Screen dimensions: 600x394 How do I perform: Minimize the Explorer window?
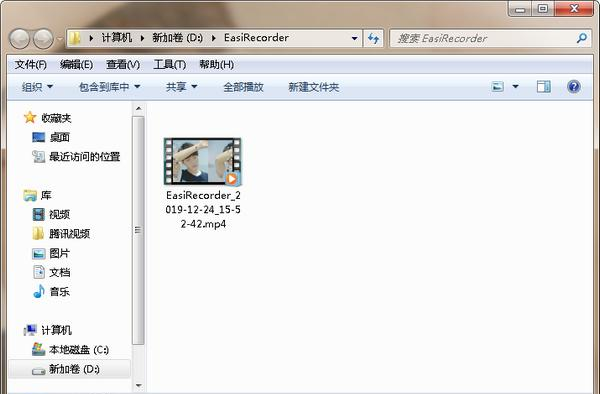[520, 9]
